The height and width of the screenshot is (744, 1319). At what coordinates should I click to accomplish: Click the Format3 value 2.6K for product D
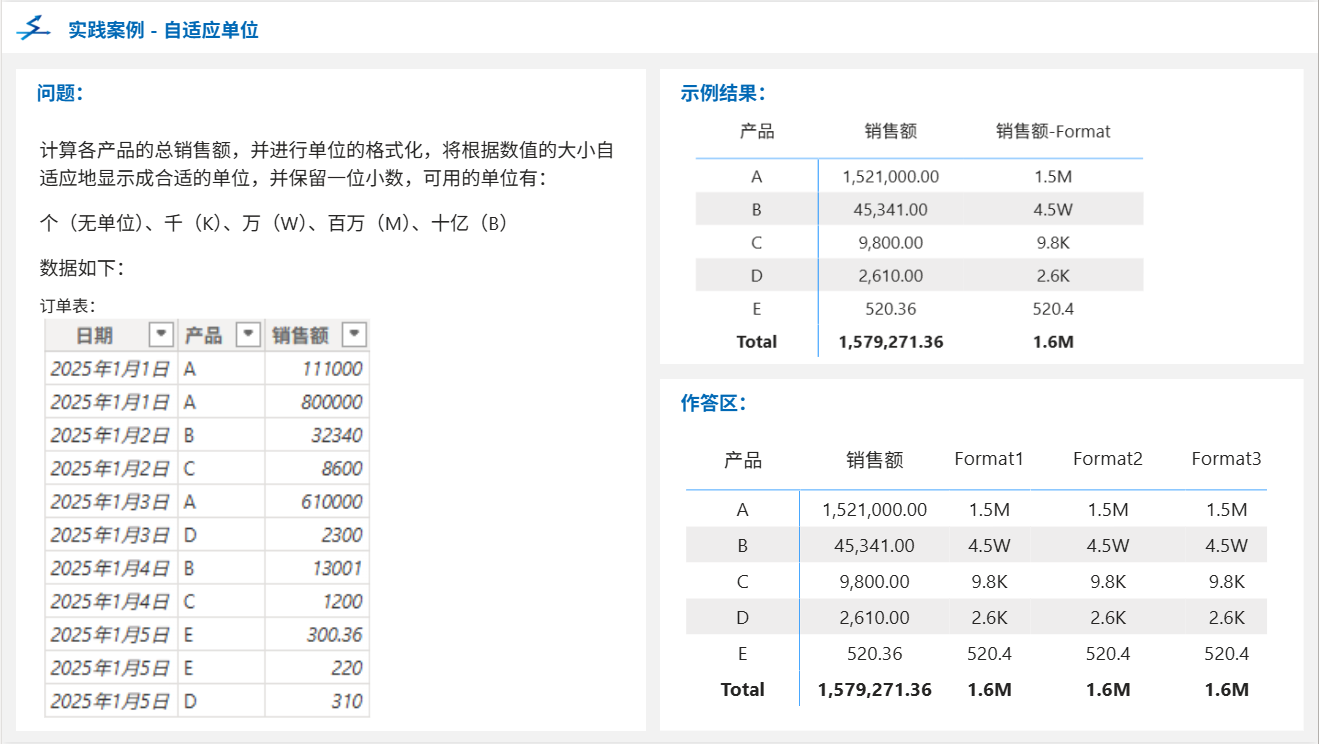(1226, 617)
